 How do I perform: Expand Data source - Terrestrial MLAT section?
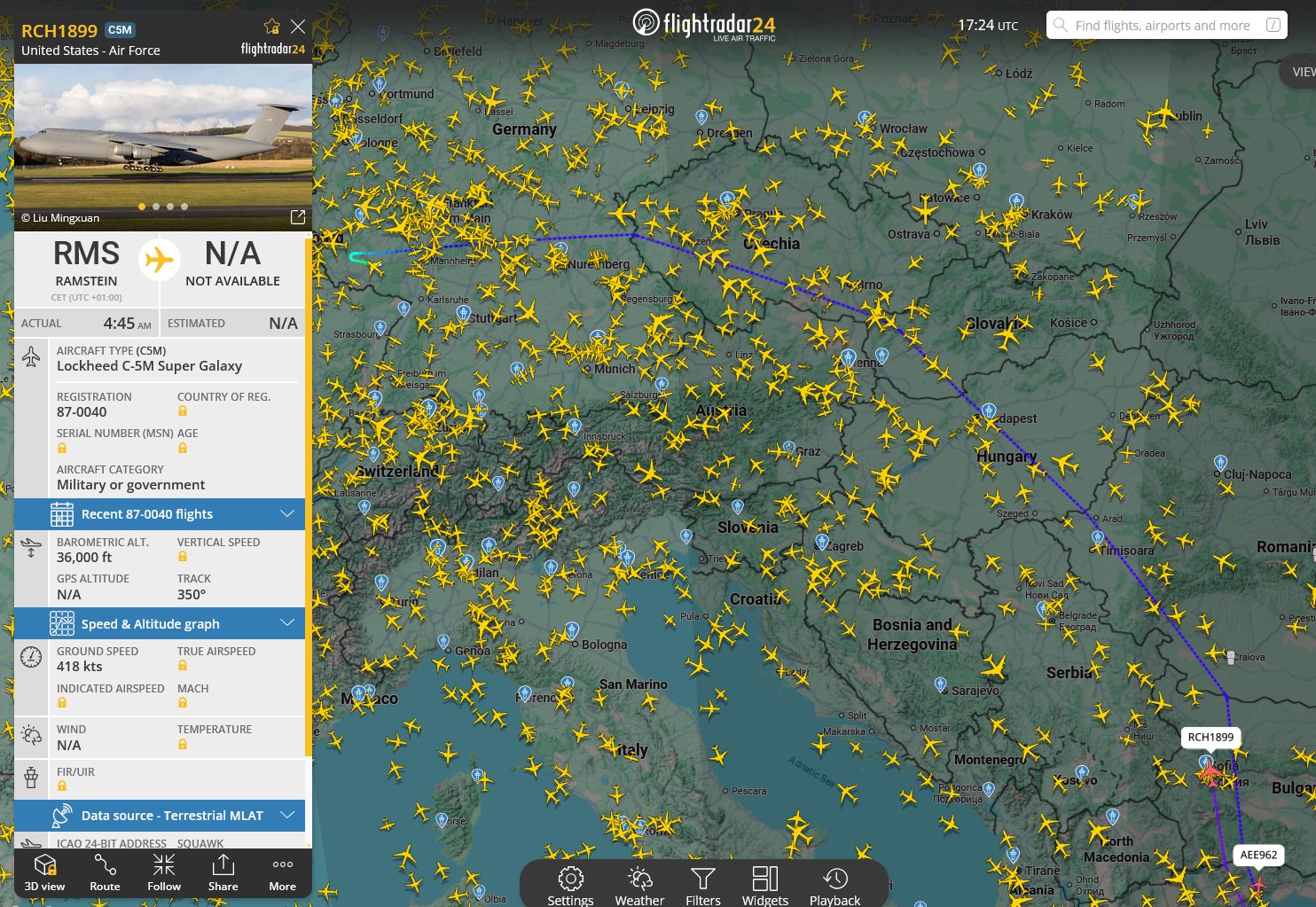160,816
